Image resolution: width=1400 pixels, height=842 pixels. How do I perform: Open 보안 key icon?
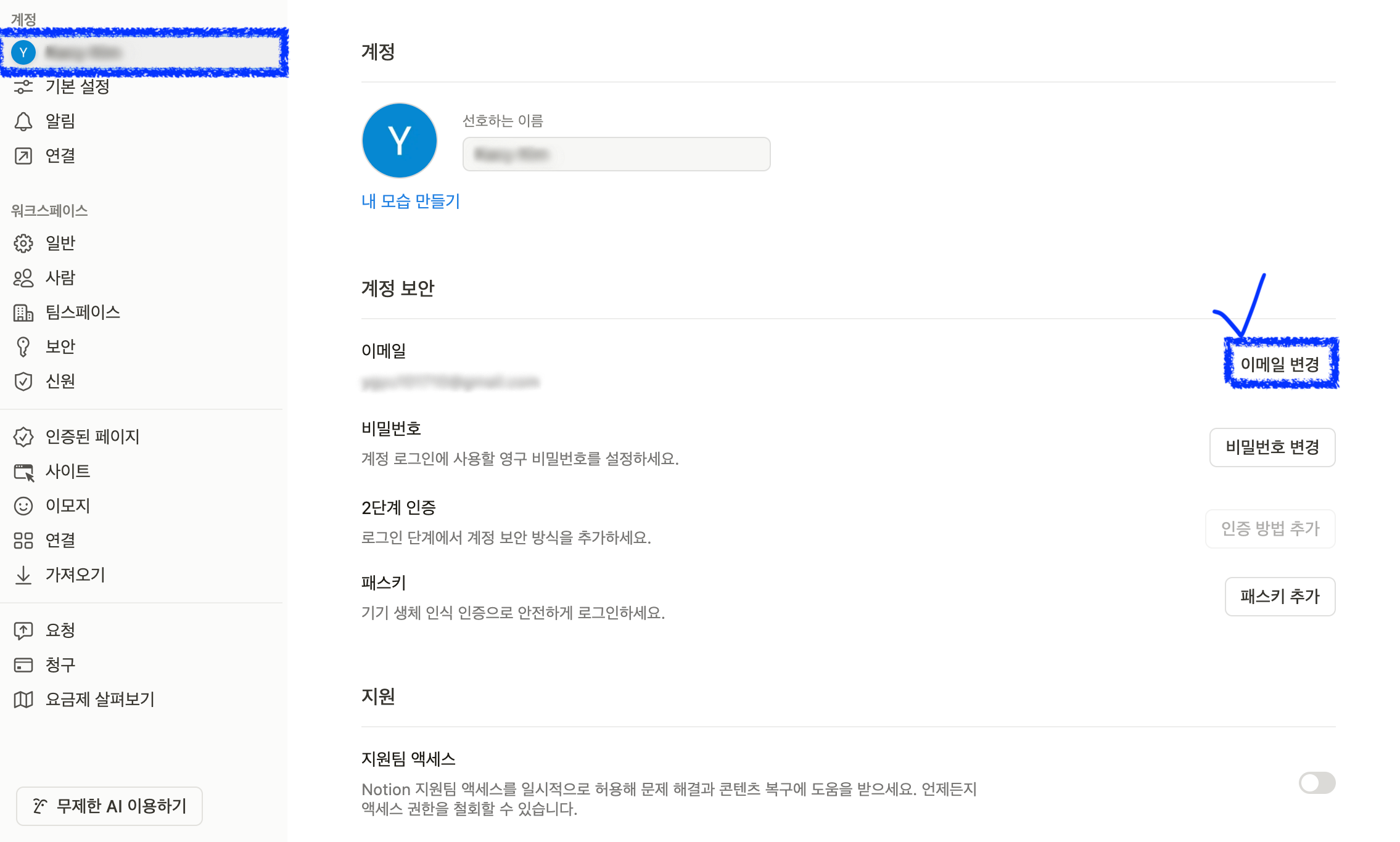[23, 347]
